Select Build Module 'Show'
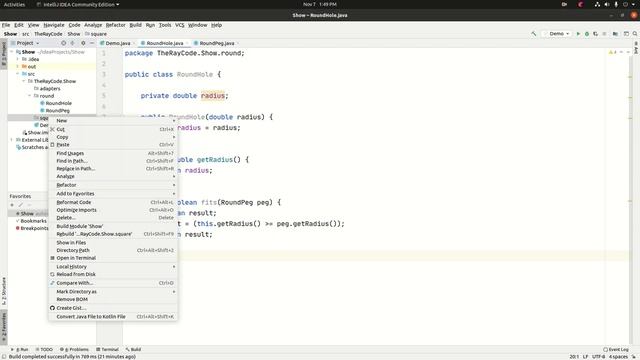 (113, 226)
